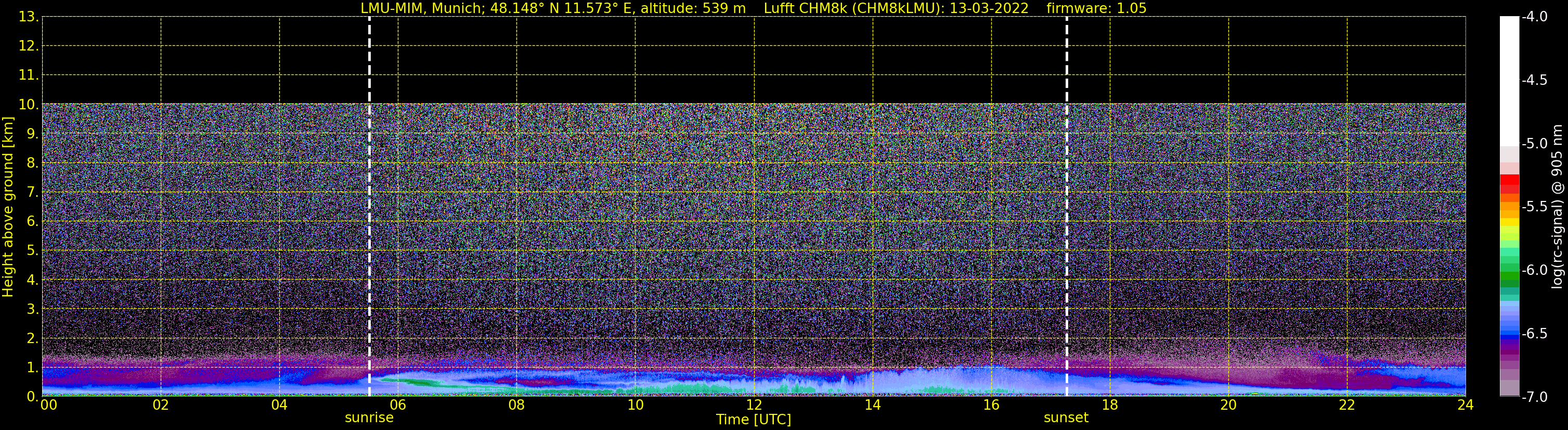
Task: Click the "5." height axis tick label
Action: pyautogui.click(x=33, y=251)
